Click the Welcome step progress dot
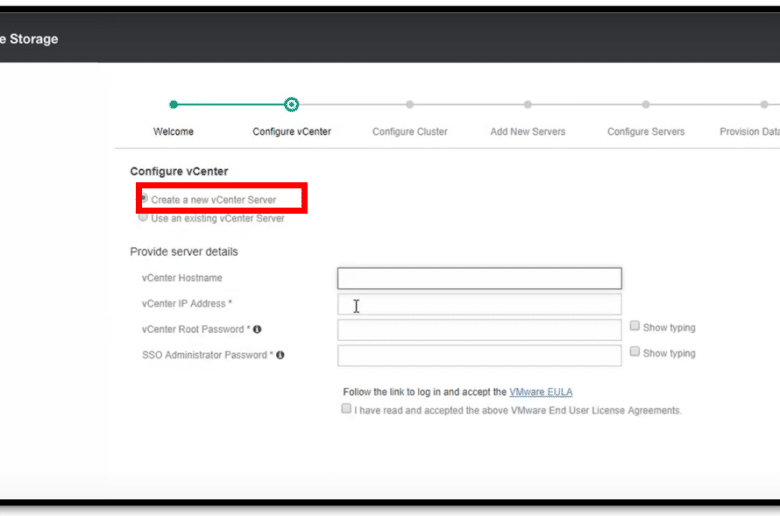This screenshot has width=780, height=516. point(173,104)
